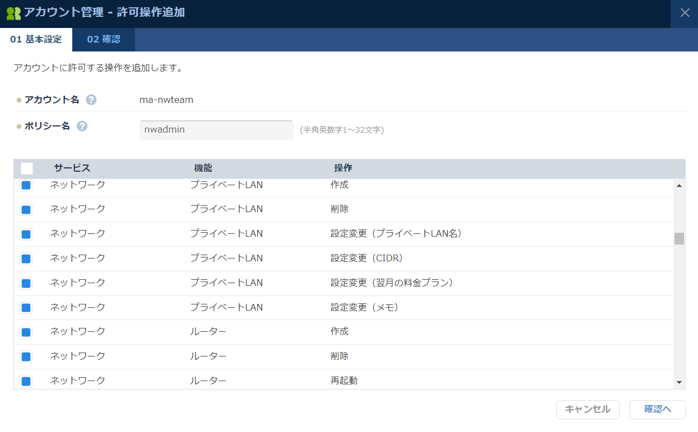
Task: Uncheck the ルーター 作成 row checkbox
Action: coord(27,332)
